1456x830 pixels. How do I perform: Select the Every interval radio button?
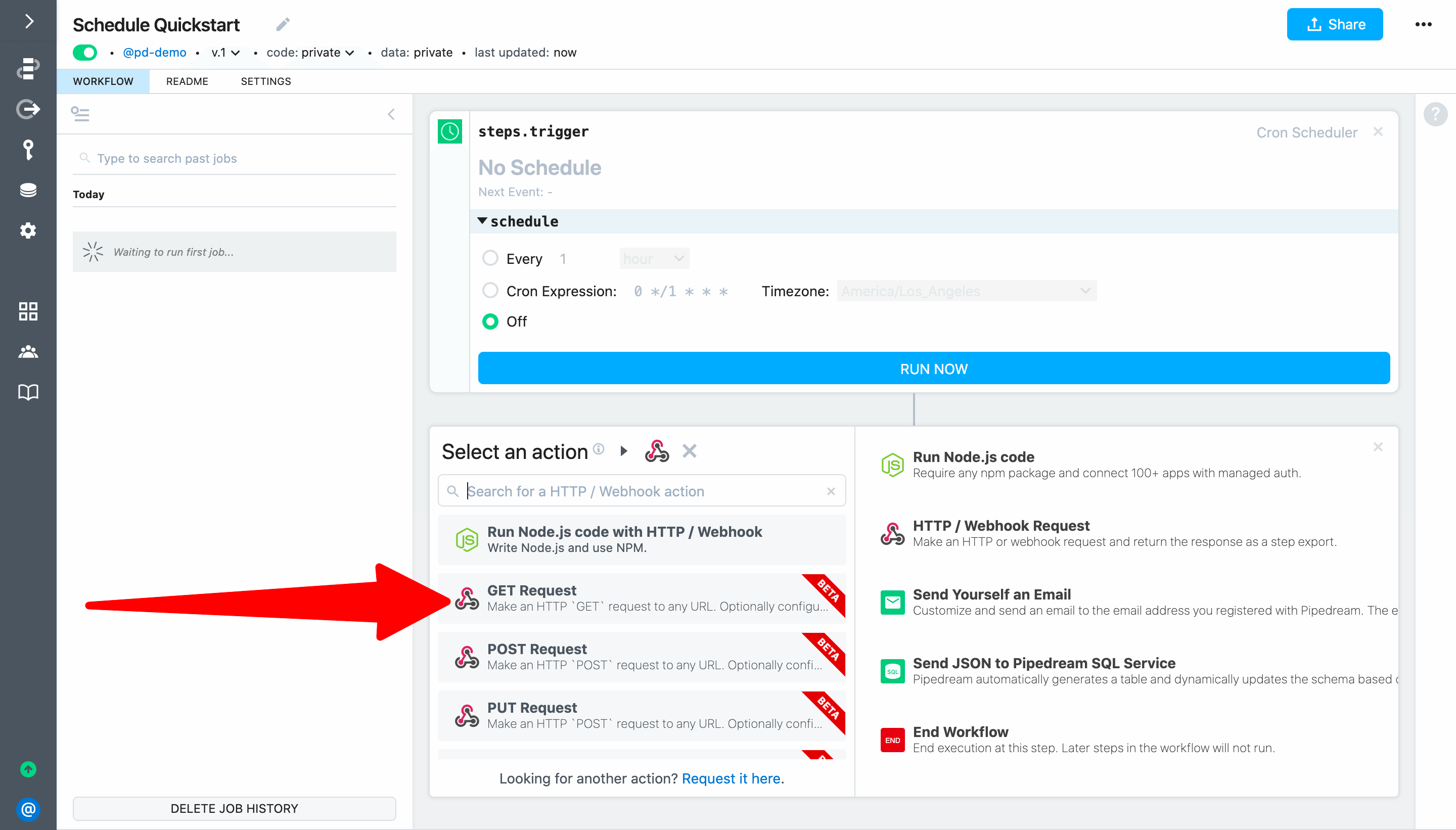click(490, 258)
